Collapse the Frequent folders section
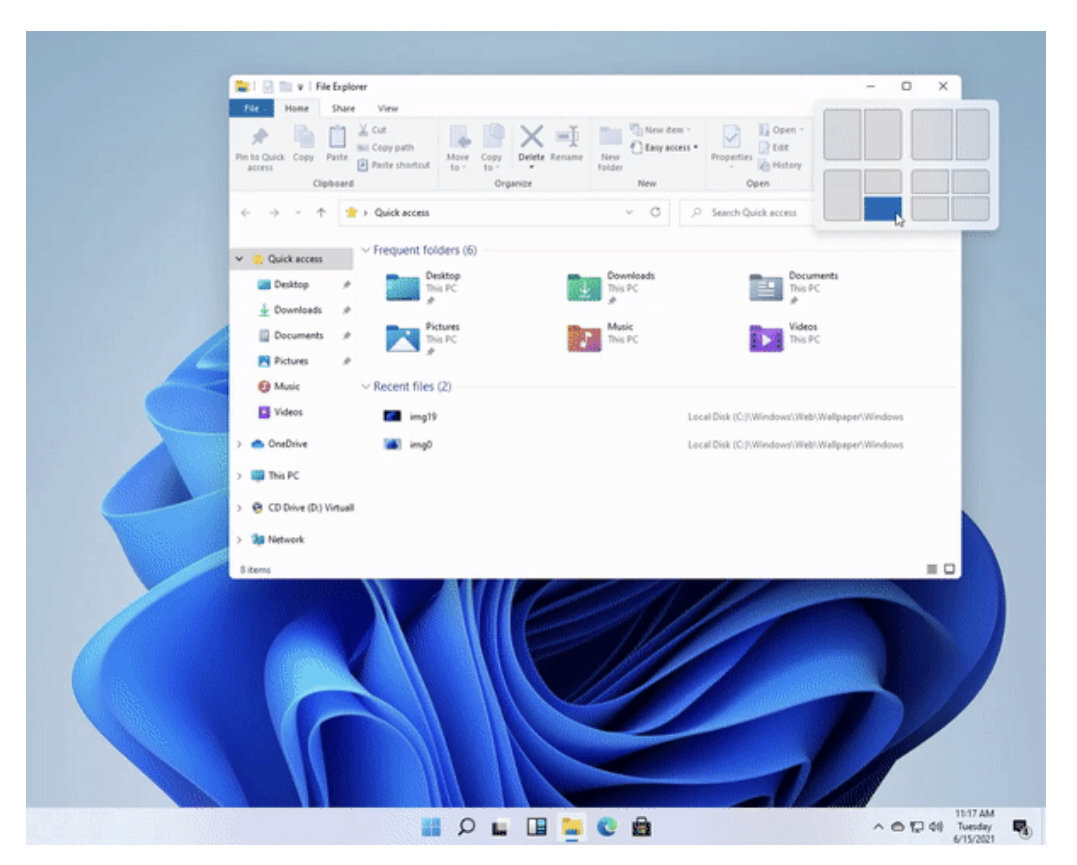 pos(365,250)
